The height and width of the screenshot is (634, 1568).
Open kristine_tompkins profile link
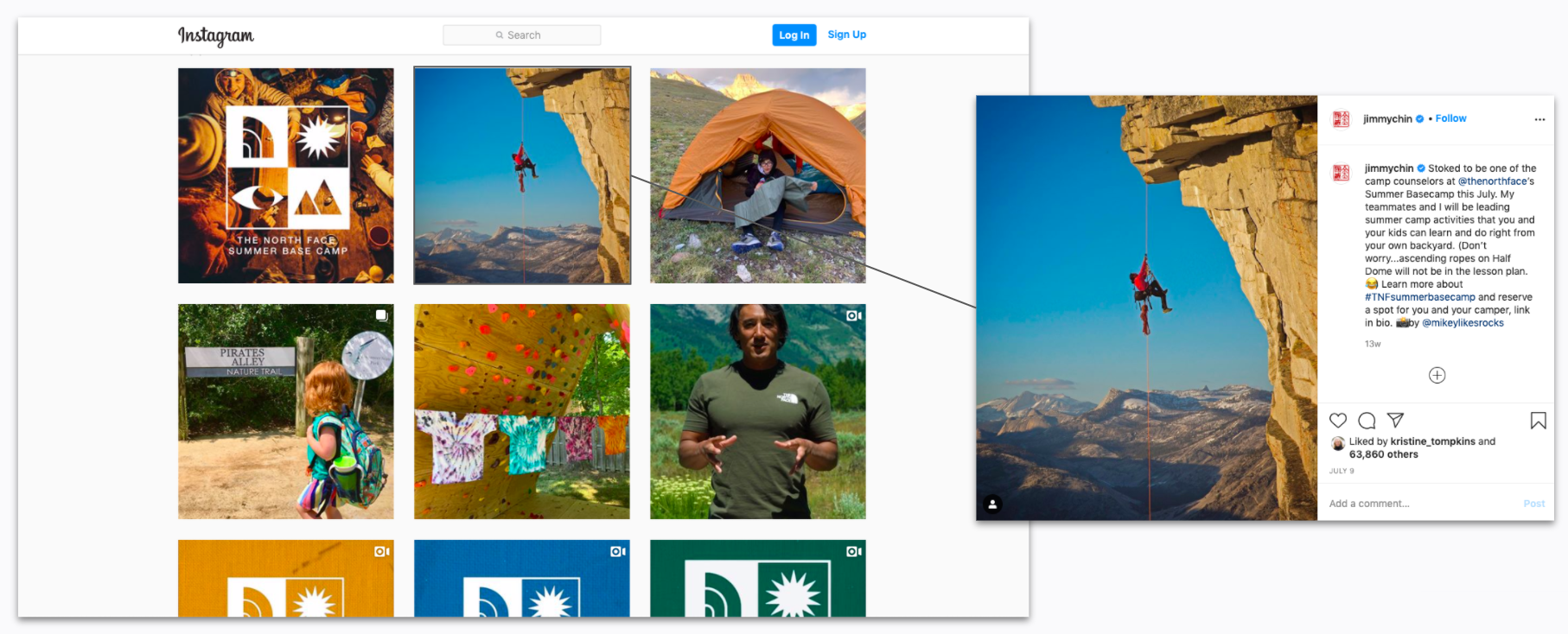click(1433, 441)
